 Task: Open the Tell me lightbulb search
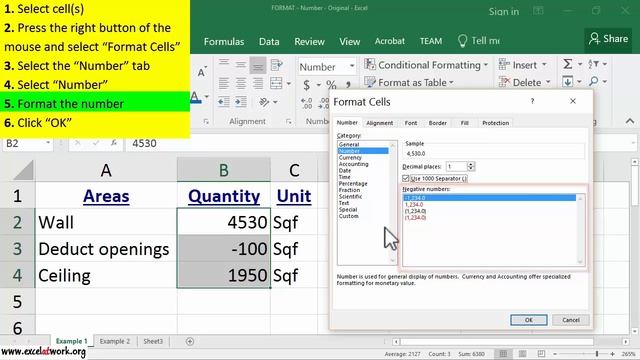(462, 41)
